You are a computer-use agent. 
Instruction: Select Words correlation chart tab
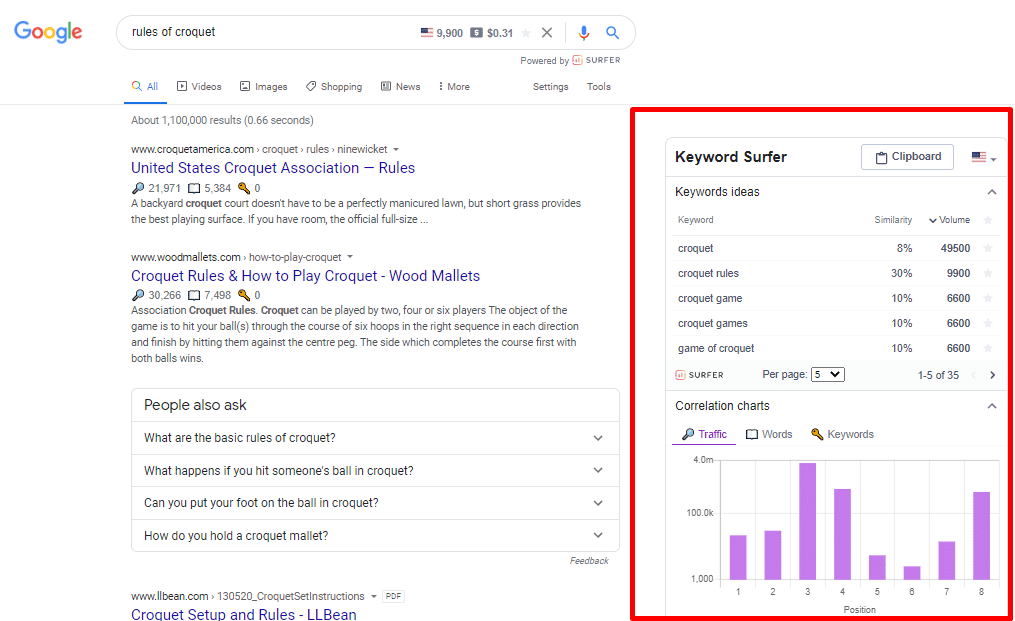pos(769,435)
